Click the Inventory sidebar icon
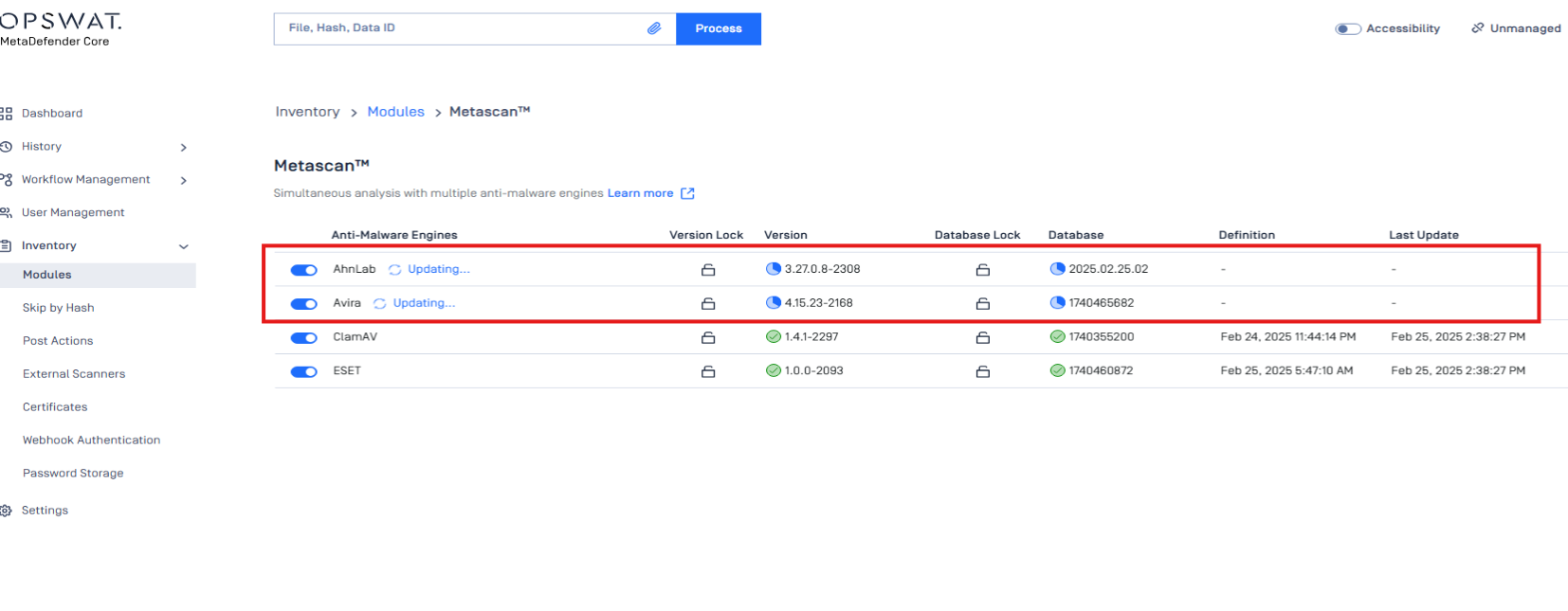This screenshot has height=611, width=1568. coord(6,246)
